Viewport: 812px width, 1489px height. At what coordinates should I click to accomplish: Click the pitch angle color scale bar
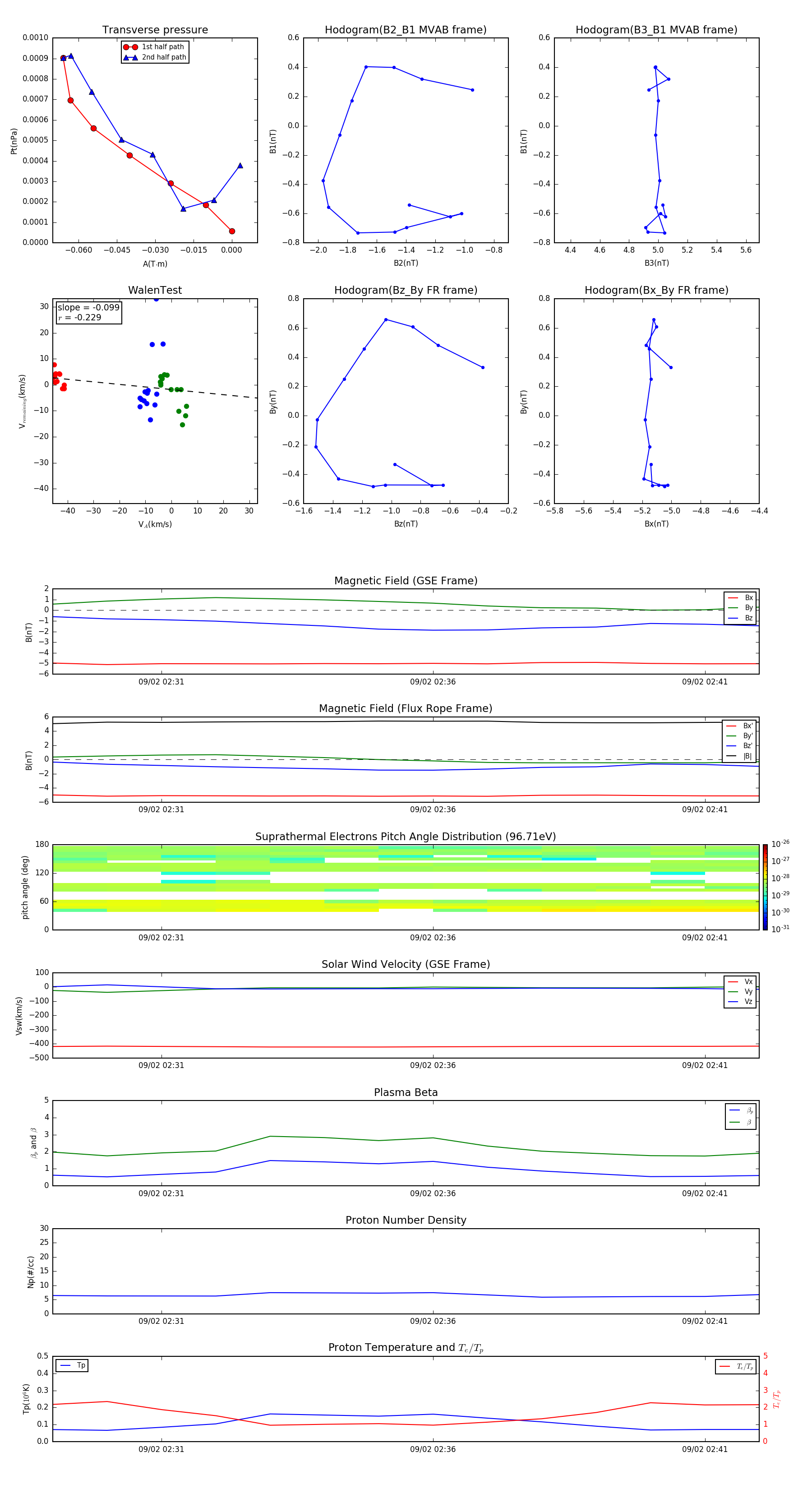pos(765,887)
